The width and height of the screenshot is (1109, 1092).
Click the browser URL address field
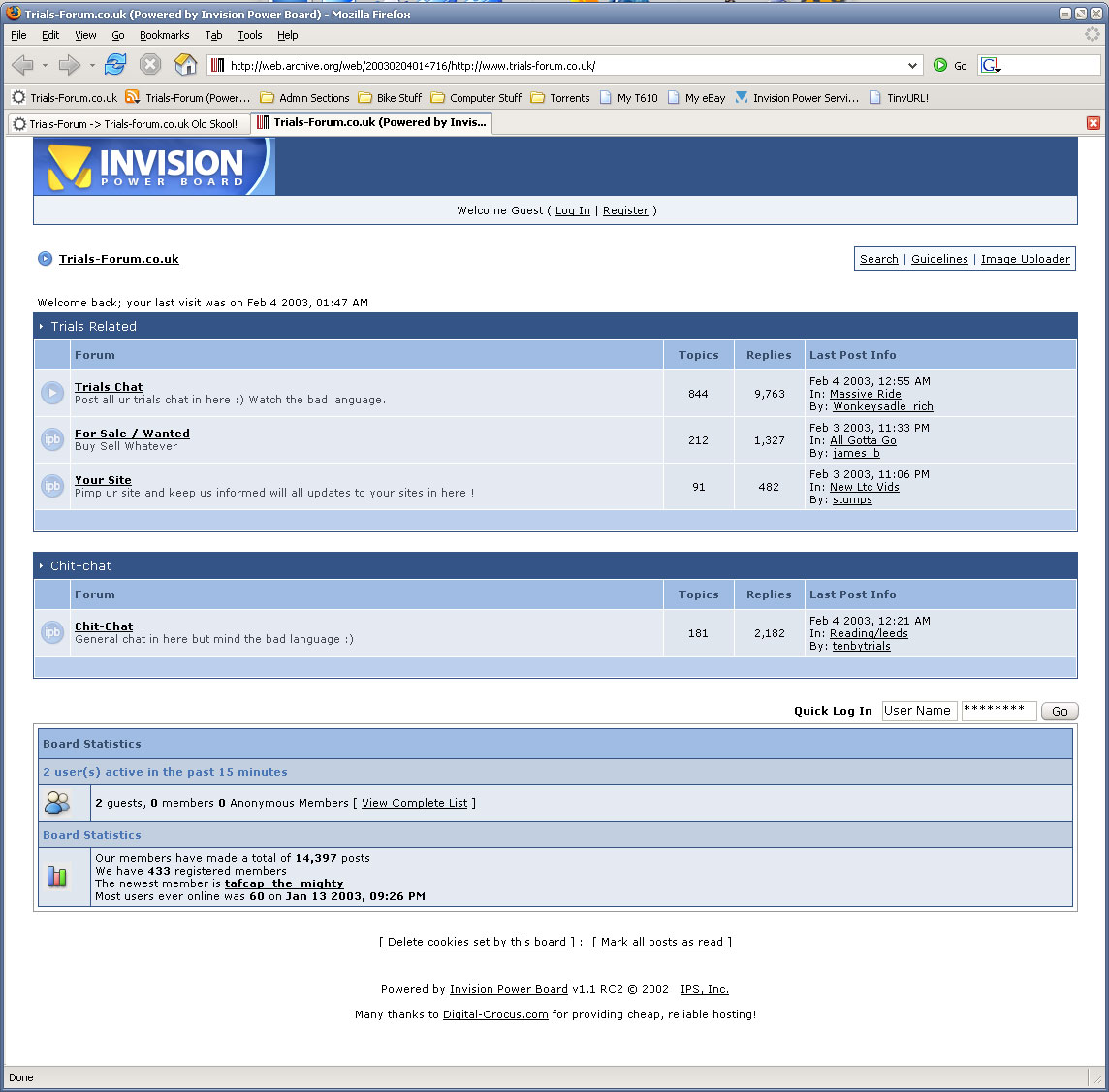[x=566, y=66]
